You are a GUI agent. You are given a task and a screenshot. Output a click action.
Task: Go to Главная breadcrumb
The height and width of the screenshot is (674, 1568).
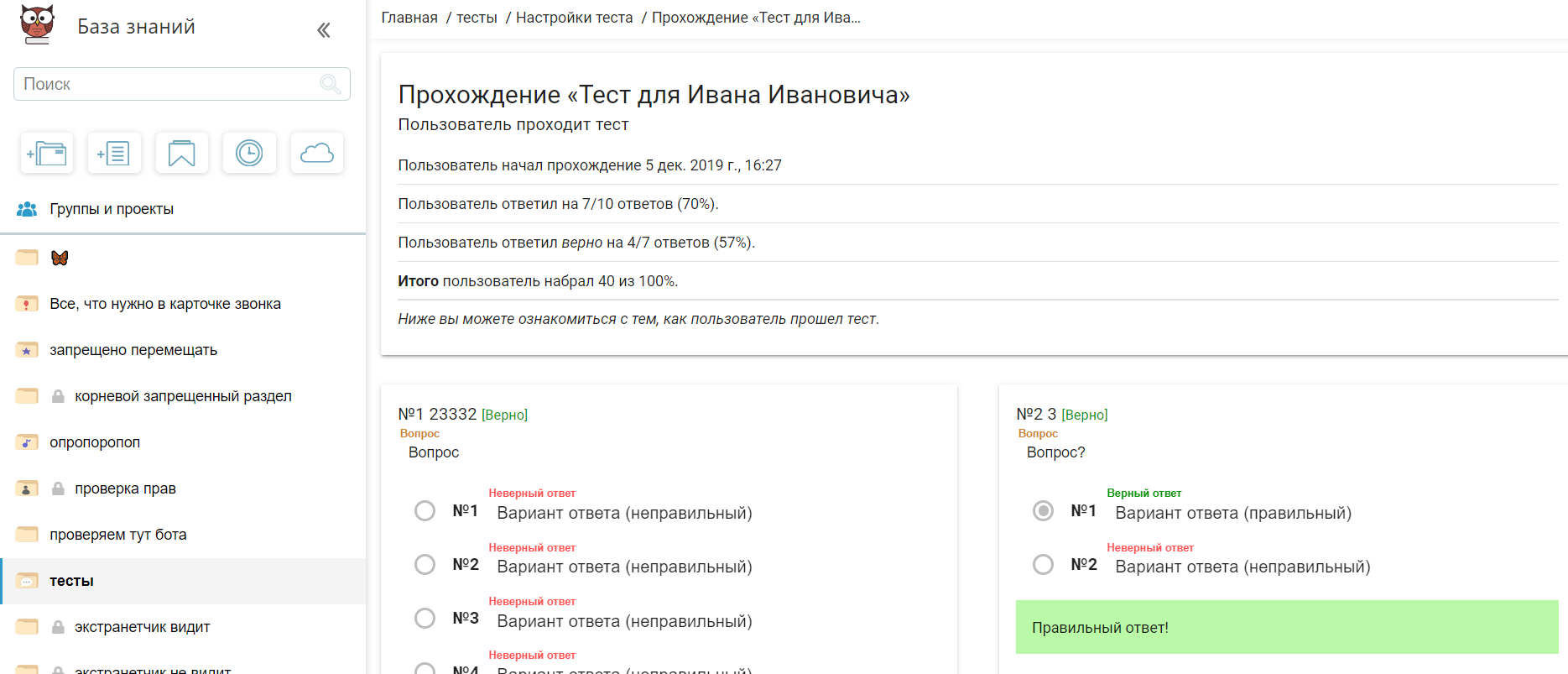409,18
